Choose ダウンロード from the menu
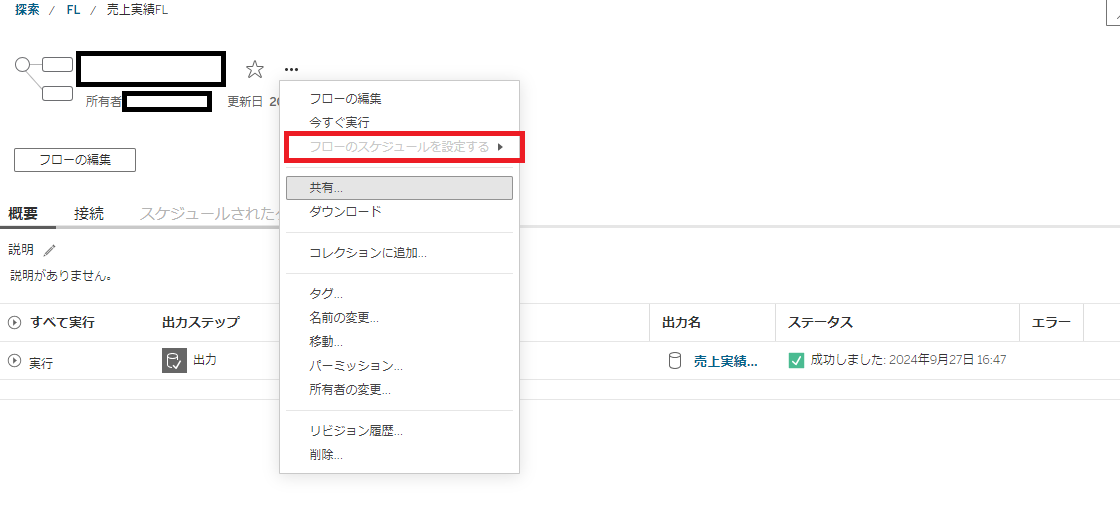This screenshot has height=514, width=1120. 399,211
